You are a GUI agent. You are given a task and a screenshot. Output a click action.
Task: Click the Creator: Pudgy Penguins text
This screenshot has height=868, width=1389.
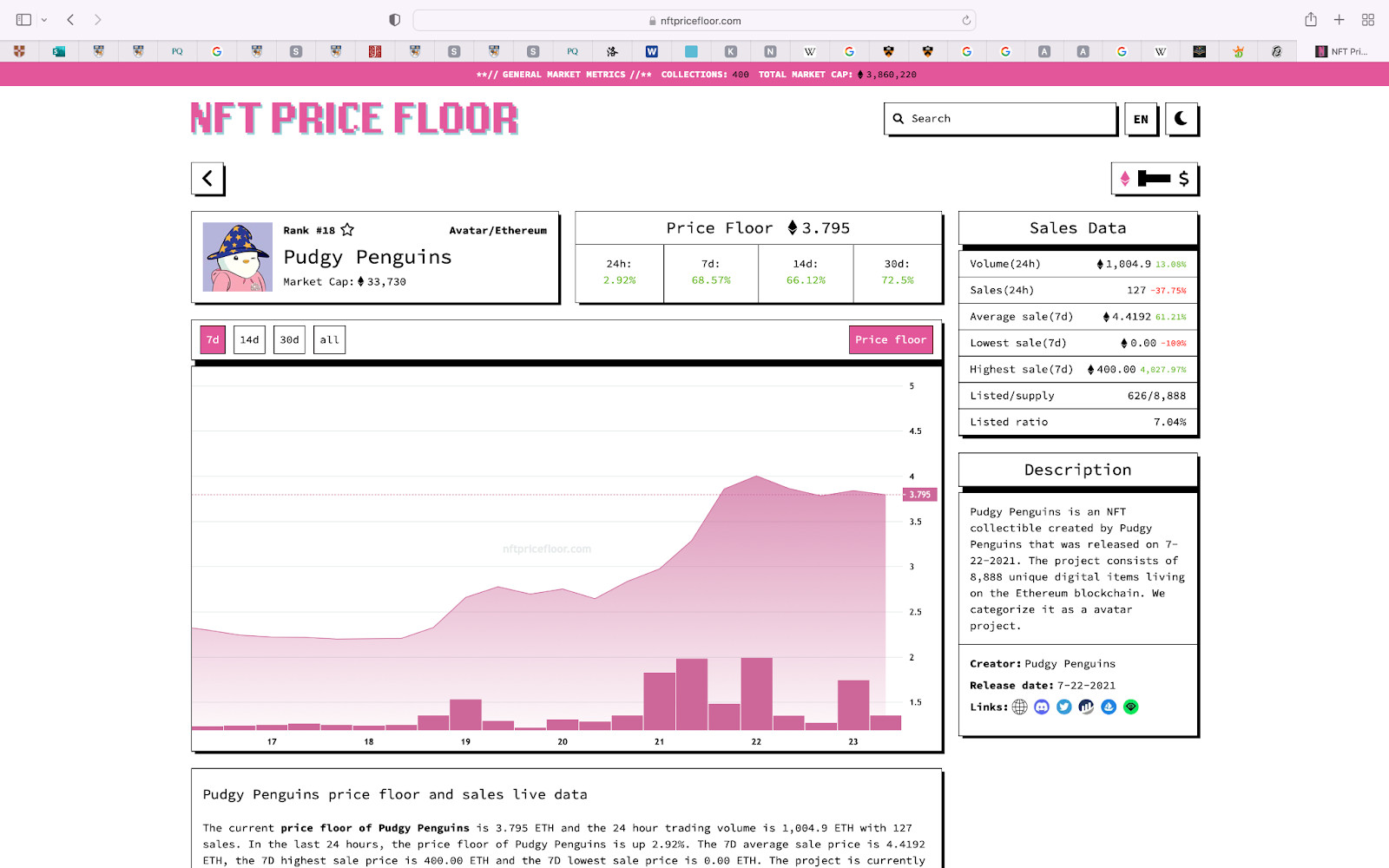(x=1043, y=664)
